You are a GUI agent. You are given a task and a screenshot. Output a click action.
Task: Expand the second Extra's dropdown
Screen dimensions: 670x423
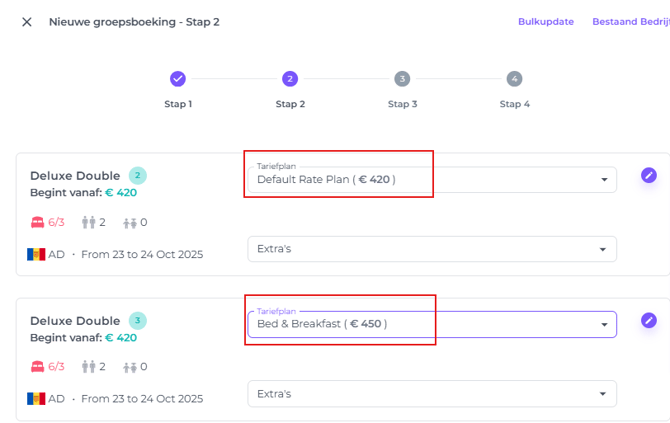coord(432,394)
